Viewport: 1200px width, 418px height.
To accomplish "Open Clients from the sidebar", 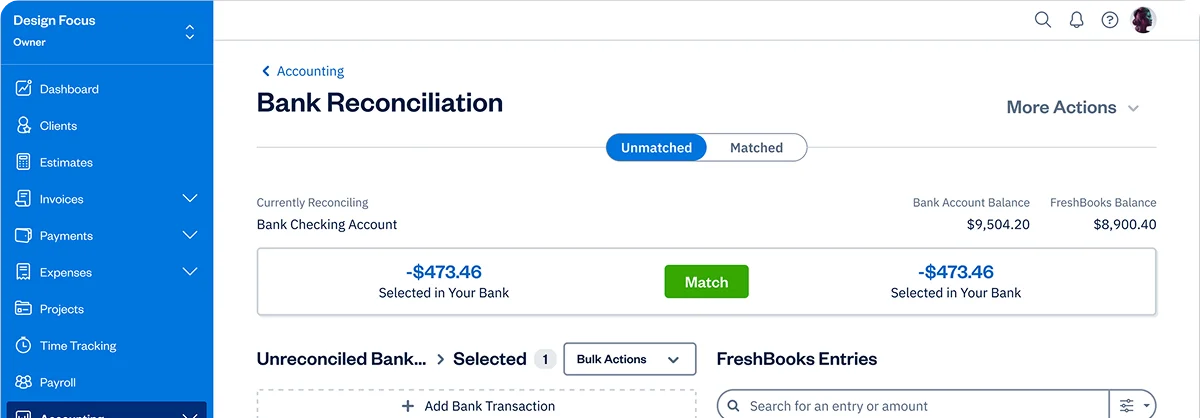I will click(58, 126).
